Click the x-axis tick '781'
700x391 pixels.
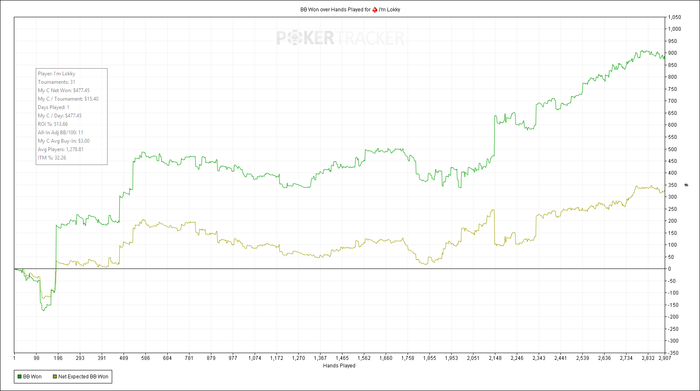tap(189, 358)
